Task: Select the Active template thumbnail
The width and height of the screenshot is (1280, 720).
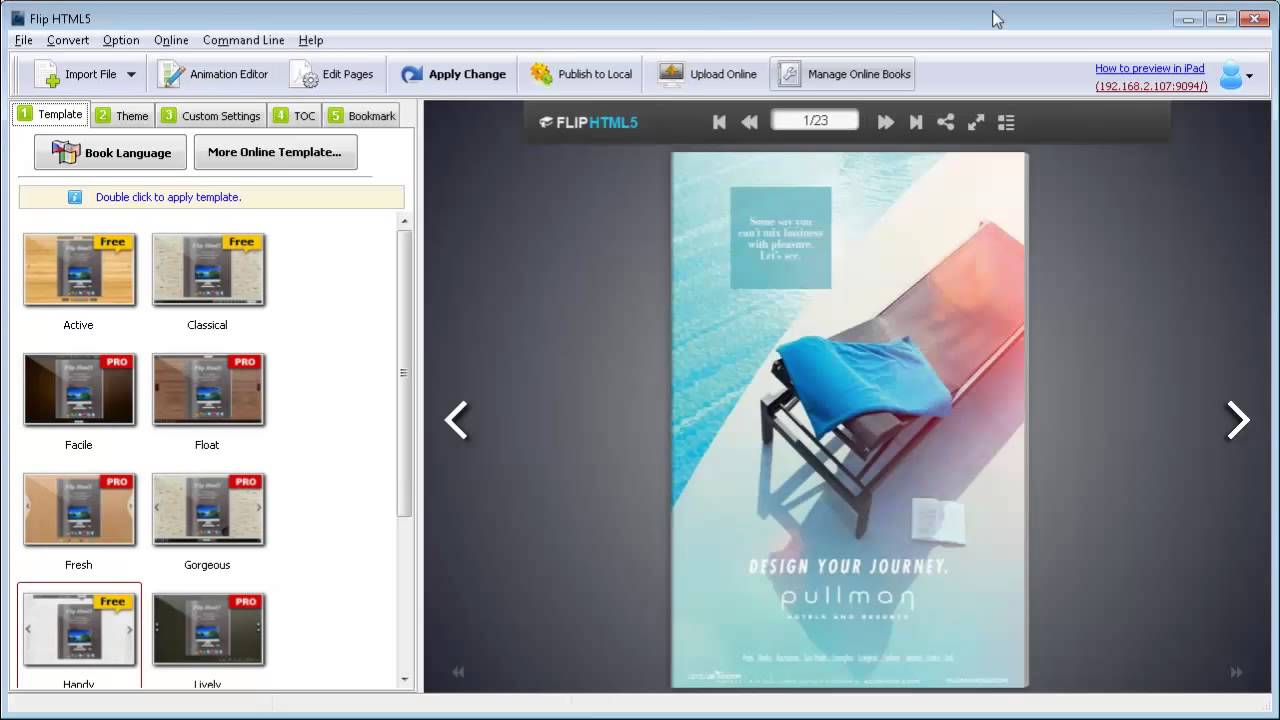Action: coord(79,270)
